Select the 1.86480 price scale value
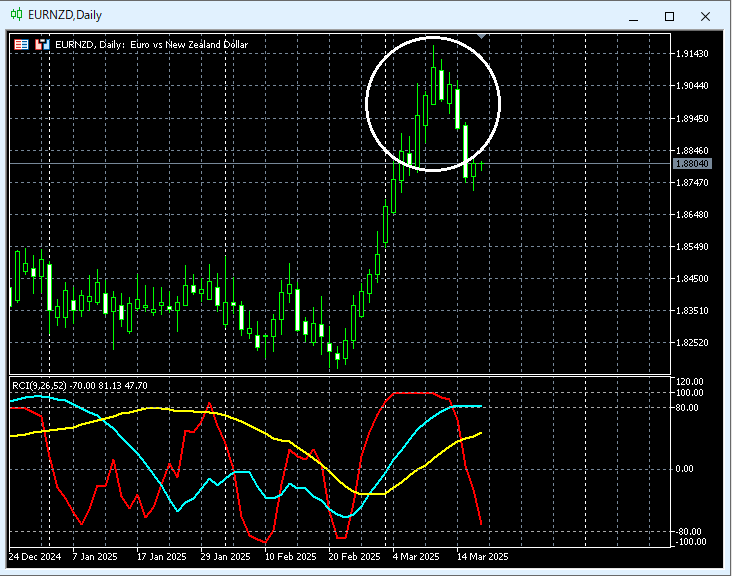This screenshot has width=733, height=576. pyautogui.click(x=692, y=215)
